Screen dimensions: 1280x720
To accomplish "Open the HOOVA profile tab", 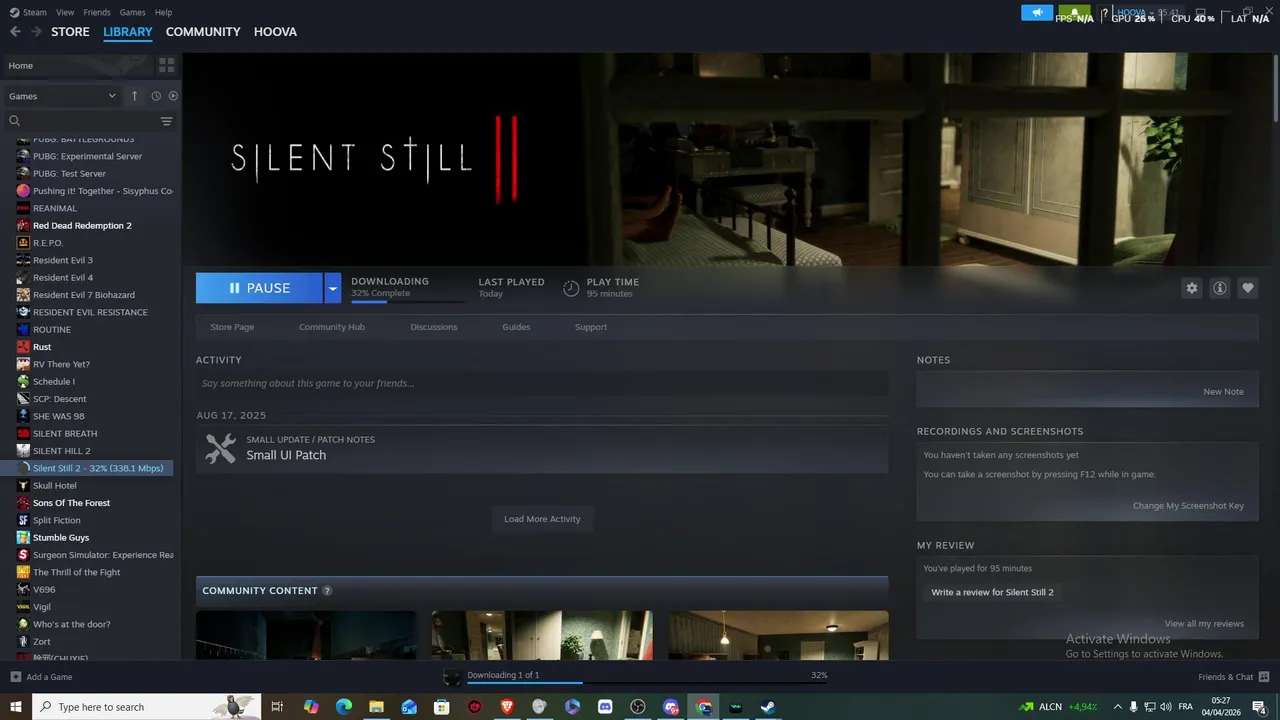I will point(275,32).
